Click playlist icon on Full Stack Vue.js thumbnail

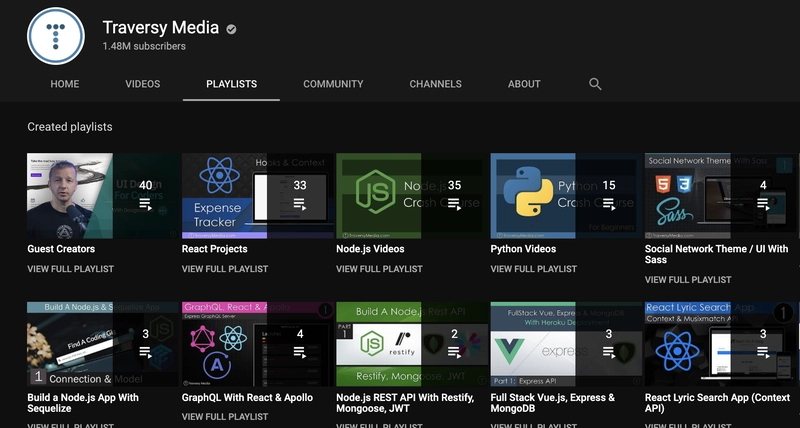pyautogui.click(x=609, y=353)
